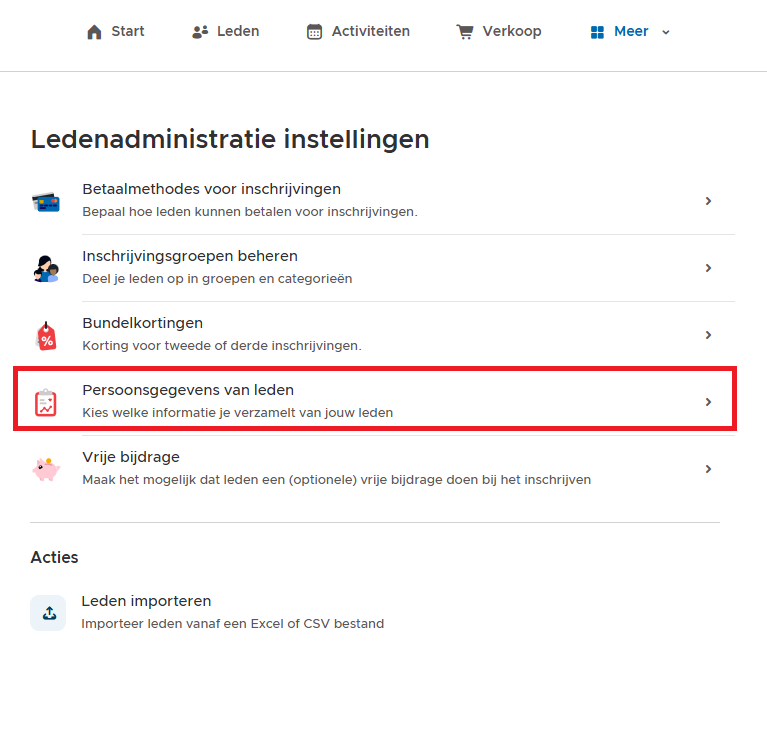The image size is (767, 741).
Task: Click the house icon next to Start
Action: (94, 32)
